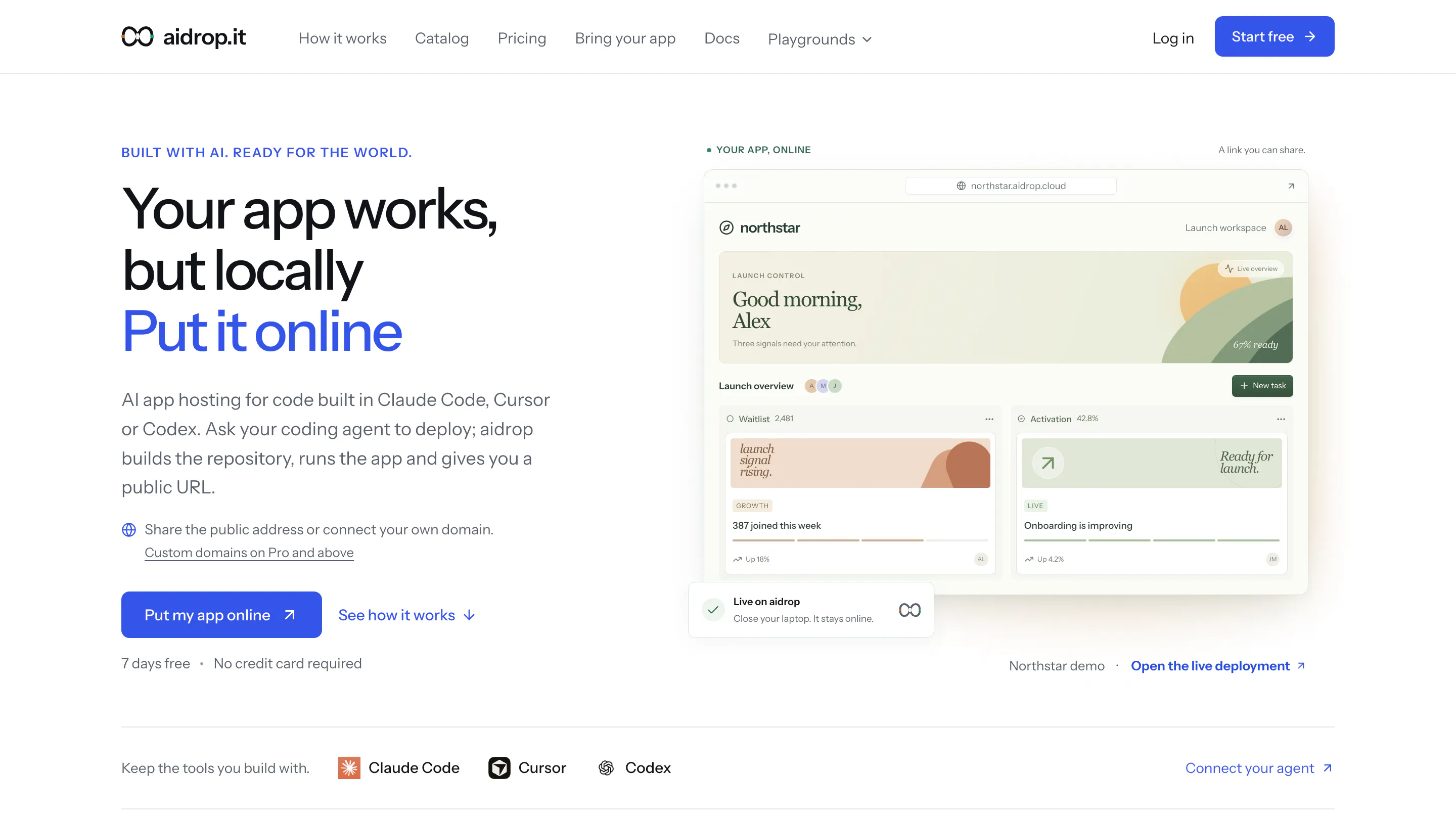Click the Onboarding is improving progress bar
Viewport: 1456px width, 819px height.
tap(1151, 540)
